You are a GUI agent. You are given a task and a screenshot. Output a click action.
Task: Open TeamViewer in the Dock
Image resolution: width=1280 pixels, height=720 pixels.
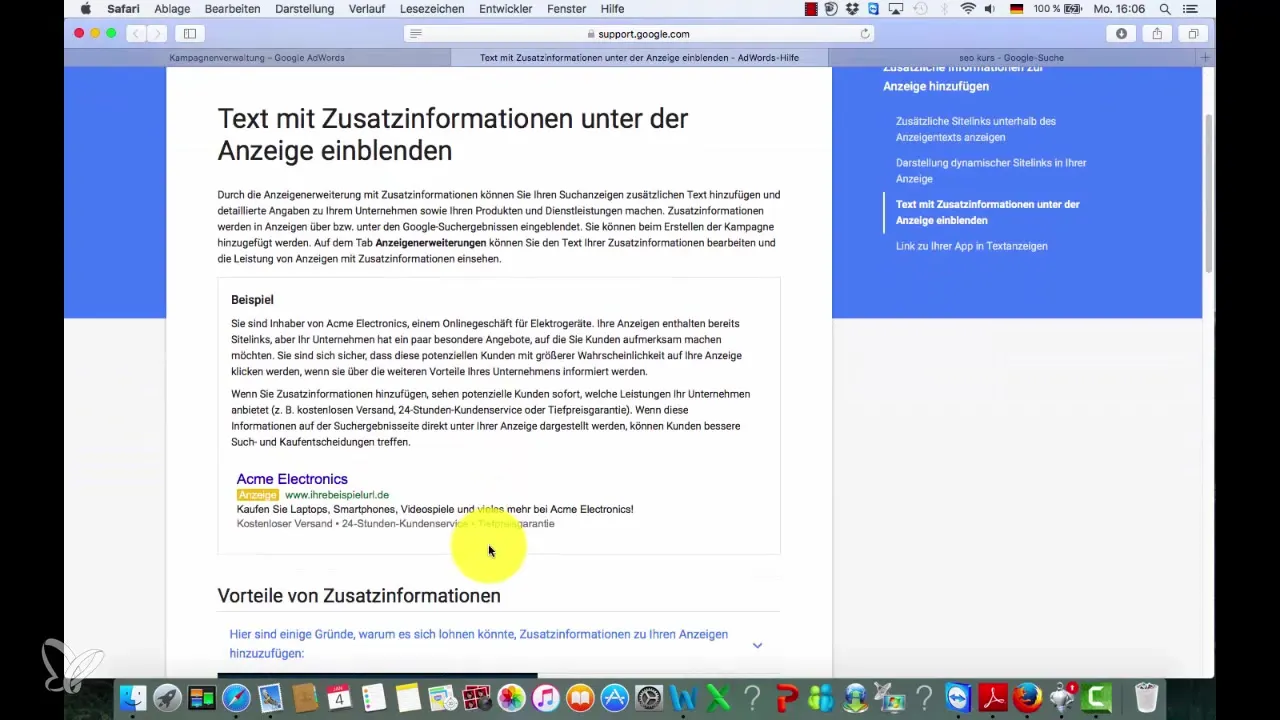(959, 697)
